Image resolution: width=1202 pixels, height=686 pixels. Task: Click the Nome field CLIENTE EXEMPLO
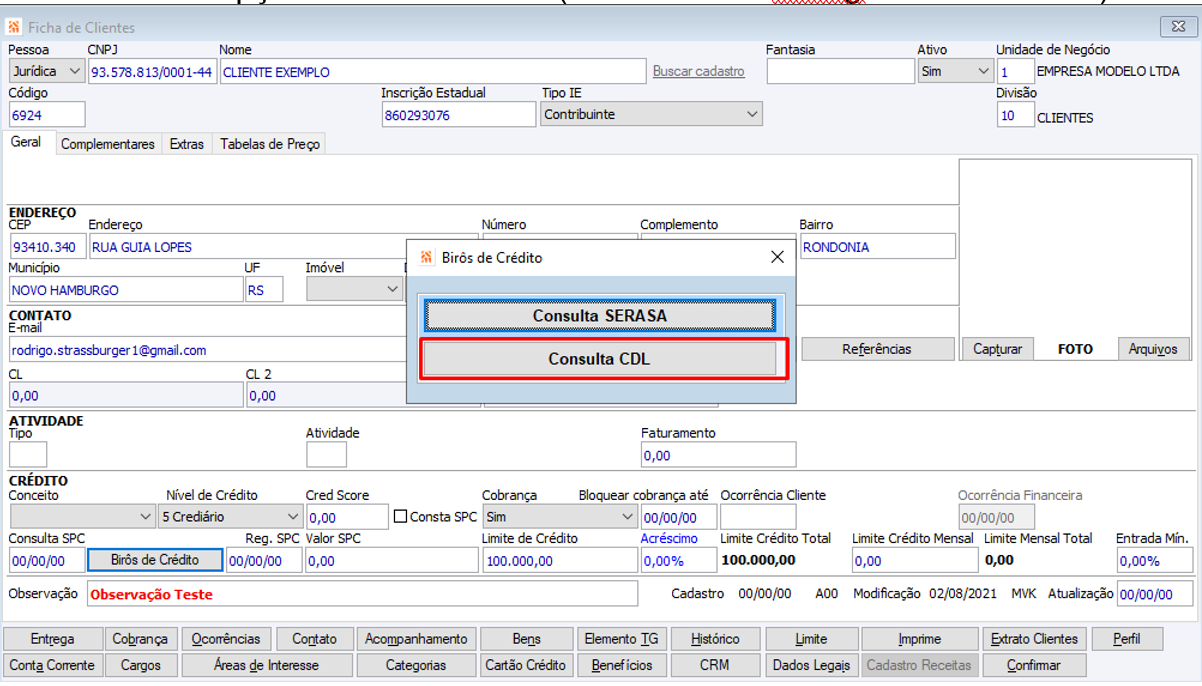(x=432, y=72)
